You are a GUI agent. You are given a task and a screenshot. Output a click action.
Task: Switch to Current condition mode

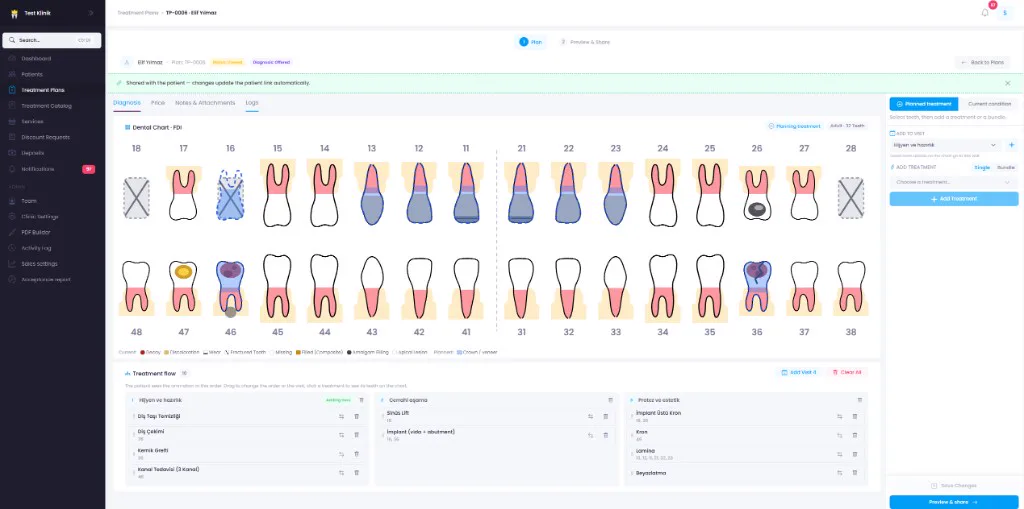tap(989, 104)
